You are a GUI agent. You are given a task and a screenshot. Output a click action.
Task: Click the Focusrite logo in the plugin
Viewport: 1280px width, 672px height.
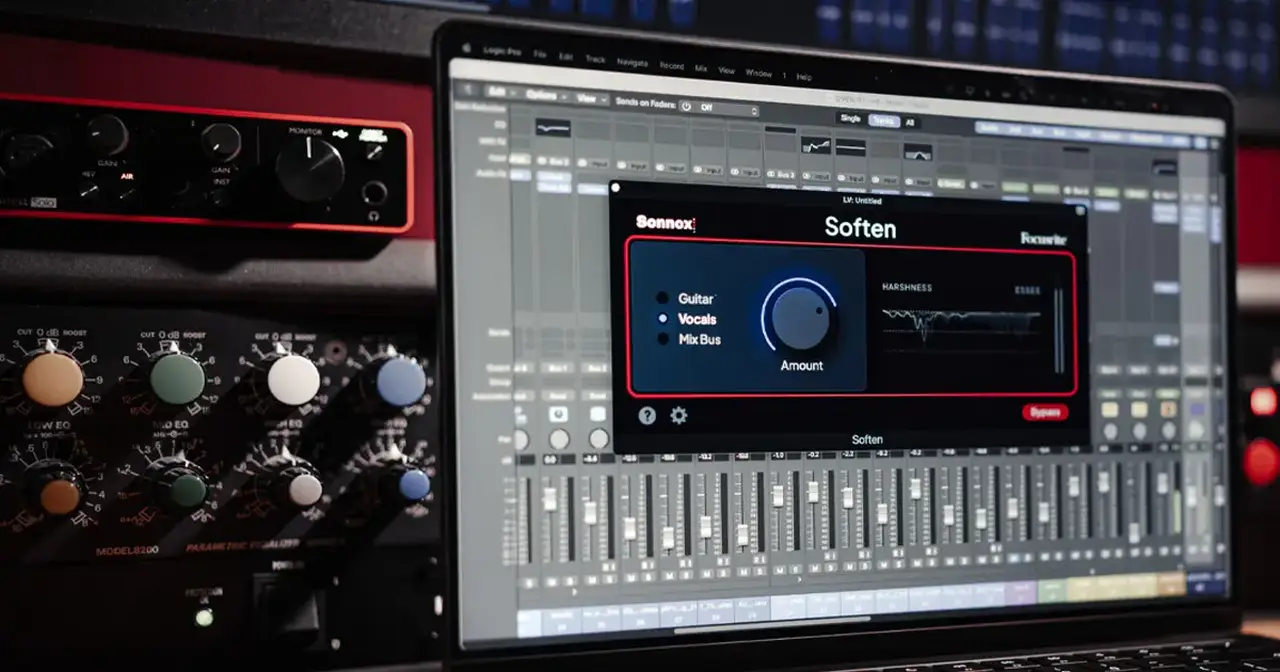tap(1043, 238)
